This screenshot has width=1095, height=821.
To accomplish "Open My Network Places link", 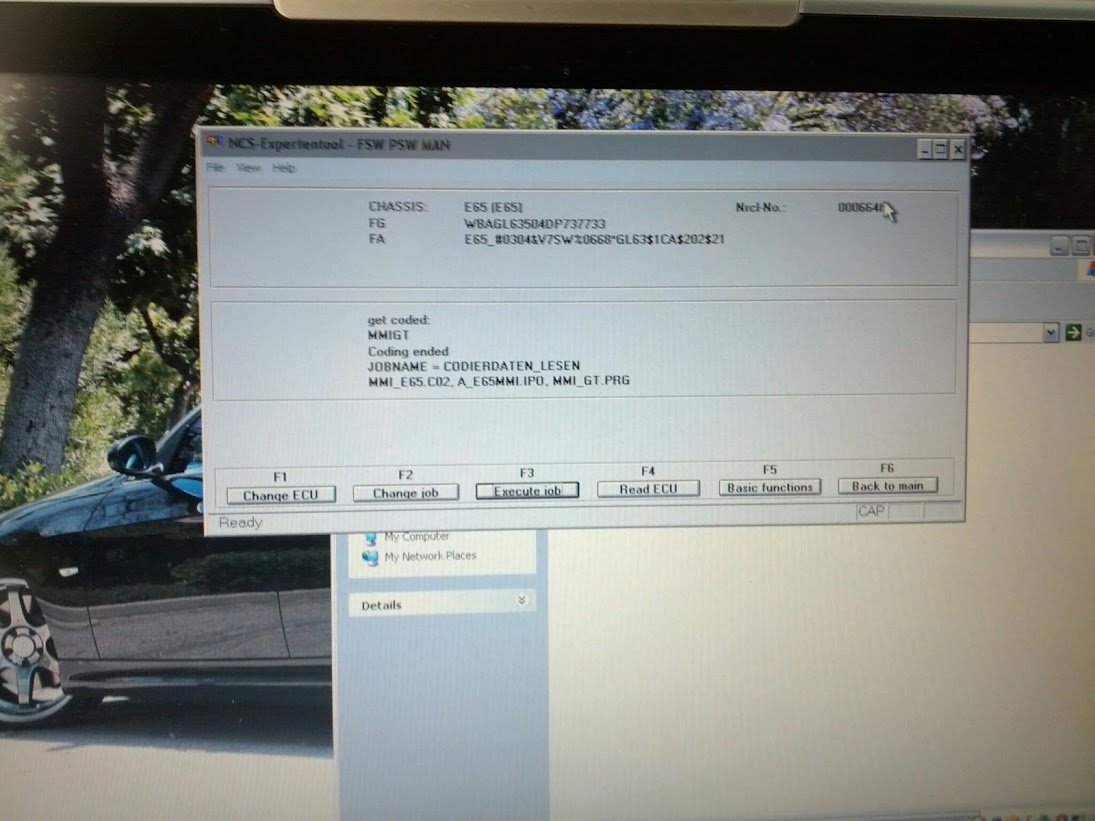I will pyautogui.click(x=430, y=556).
